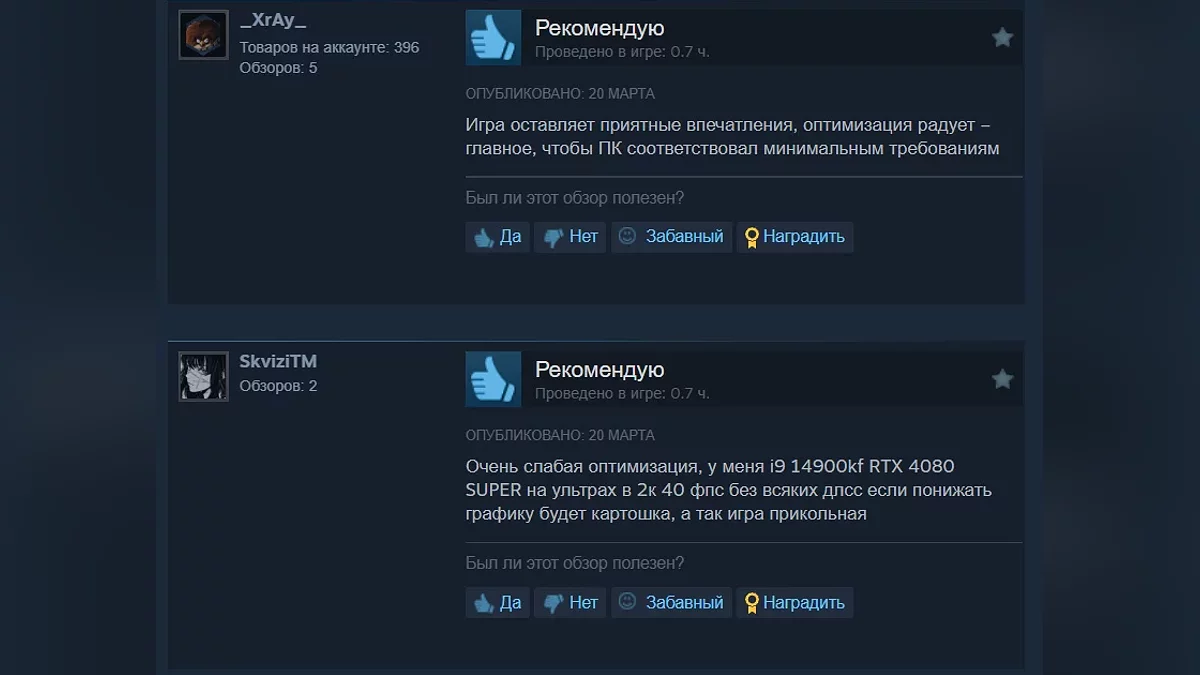
Task: Vote 'Нет' on SkviziTM's review
Action: click(570, 602)
